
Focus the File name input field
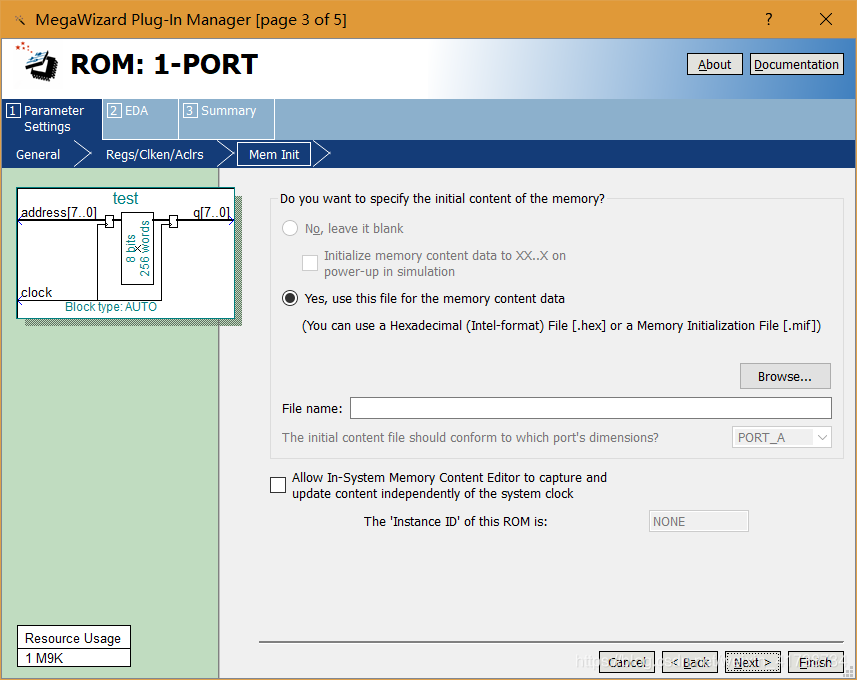click(x=591, y=408)
